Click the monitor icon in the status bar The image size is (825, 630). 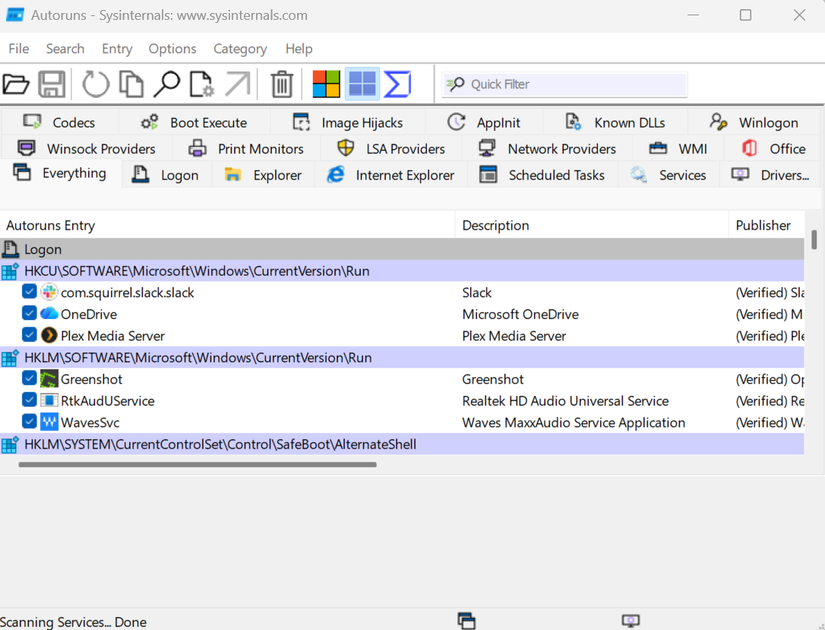630,620
